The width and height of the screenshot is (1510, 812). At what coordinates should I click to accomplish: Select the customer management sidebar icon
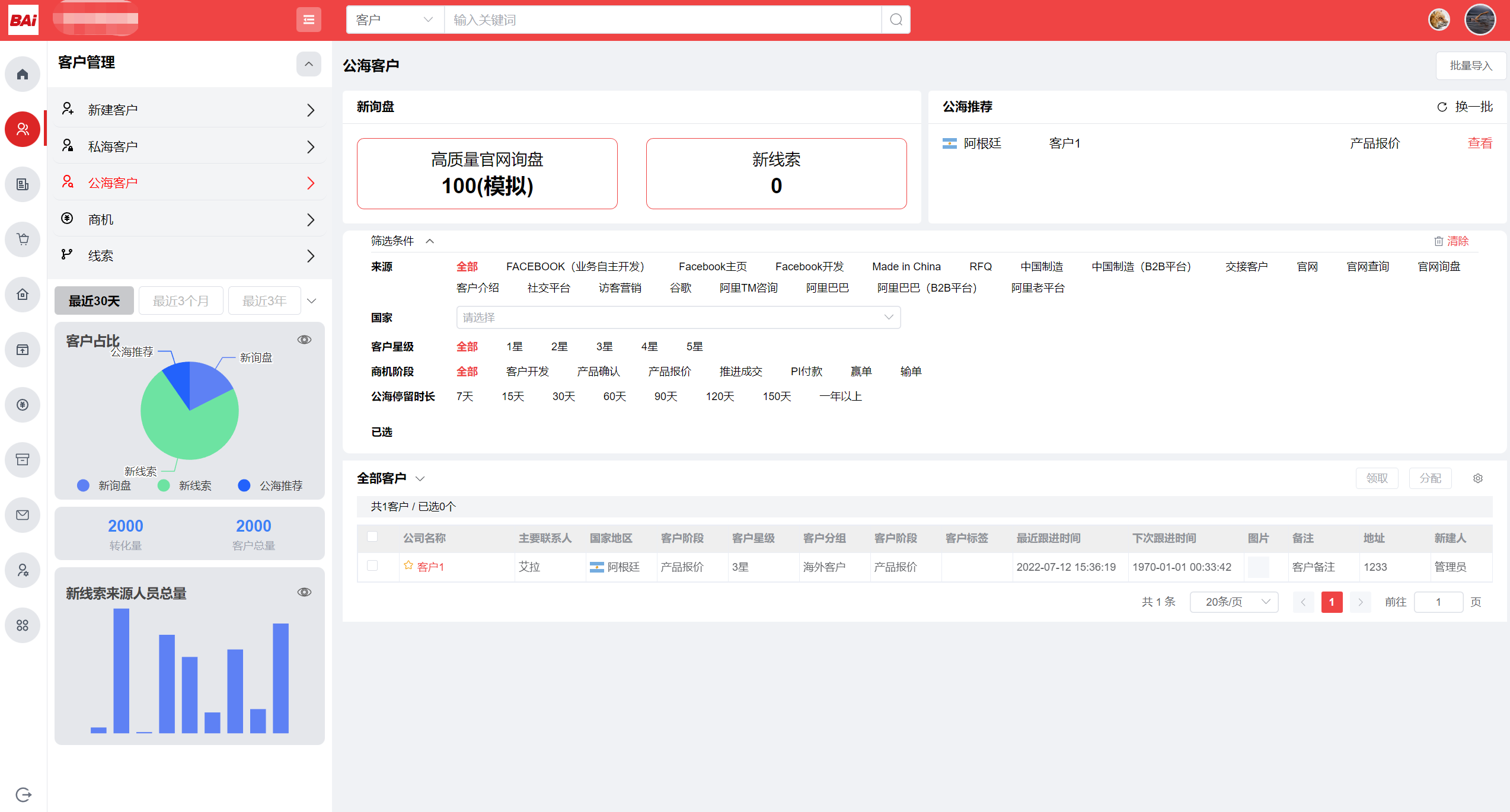[x=23, y=129]
